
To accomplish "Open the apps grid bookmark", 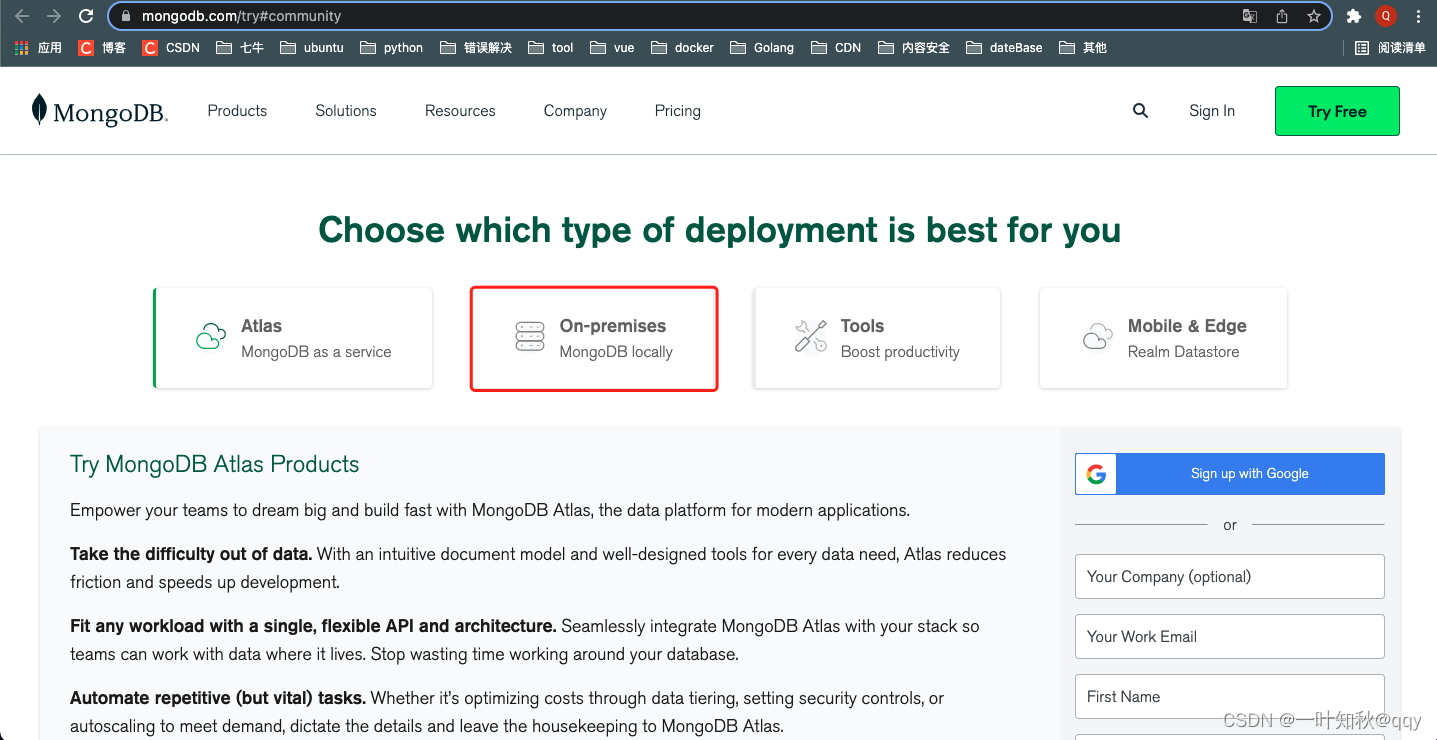I will coord(38,47).
